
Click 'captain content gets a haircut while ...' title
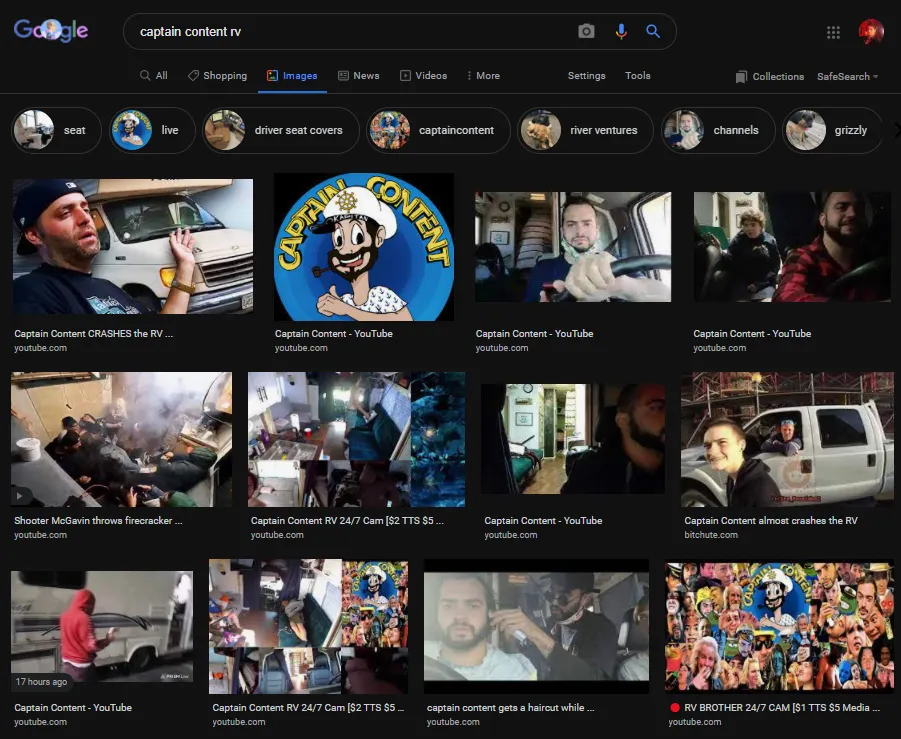click(x=510, y=707)
